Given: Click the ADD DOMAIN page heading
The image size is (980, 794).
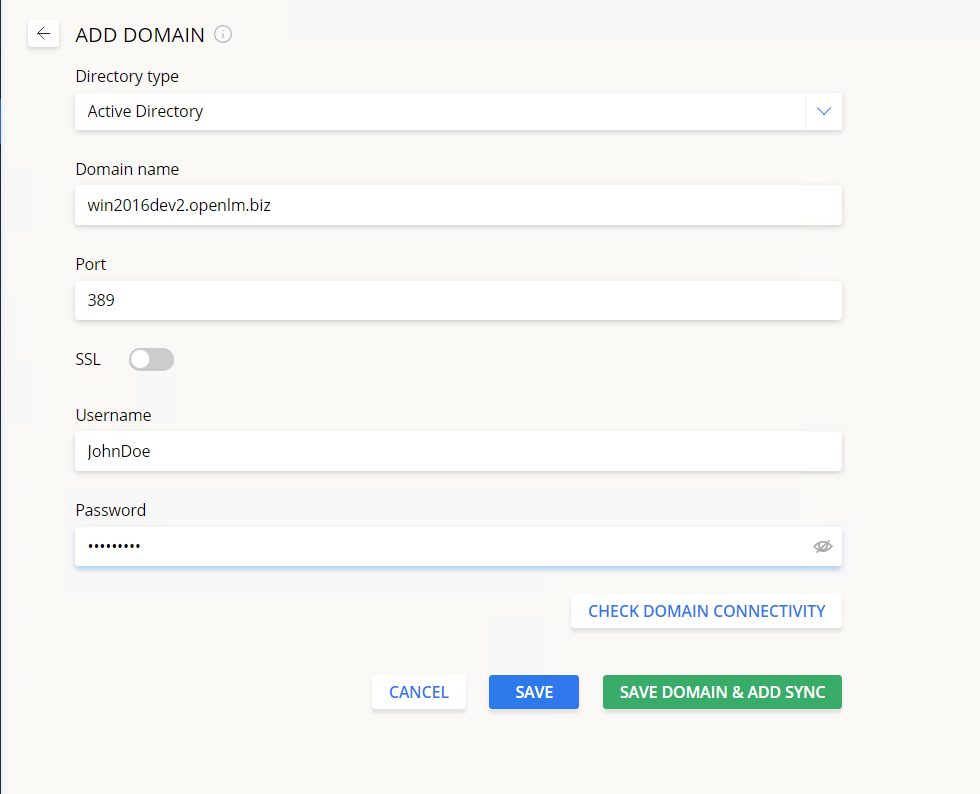Looking at the screenshot, I should pyautogui.click(x=140, y=35).
